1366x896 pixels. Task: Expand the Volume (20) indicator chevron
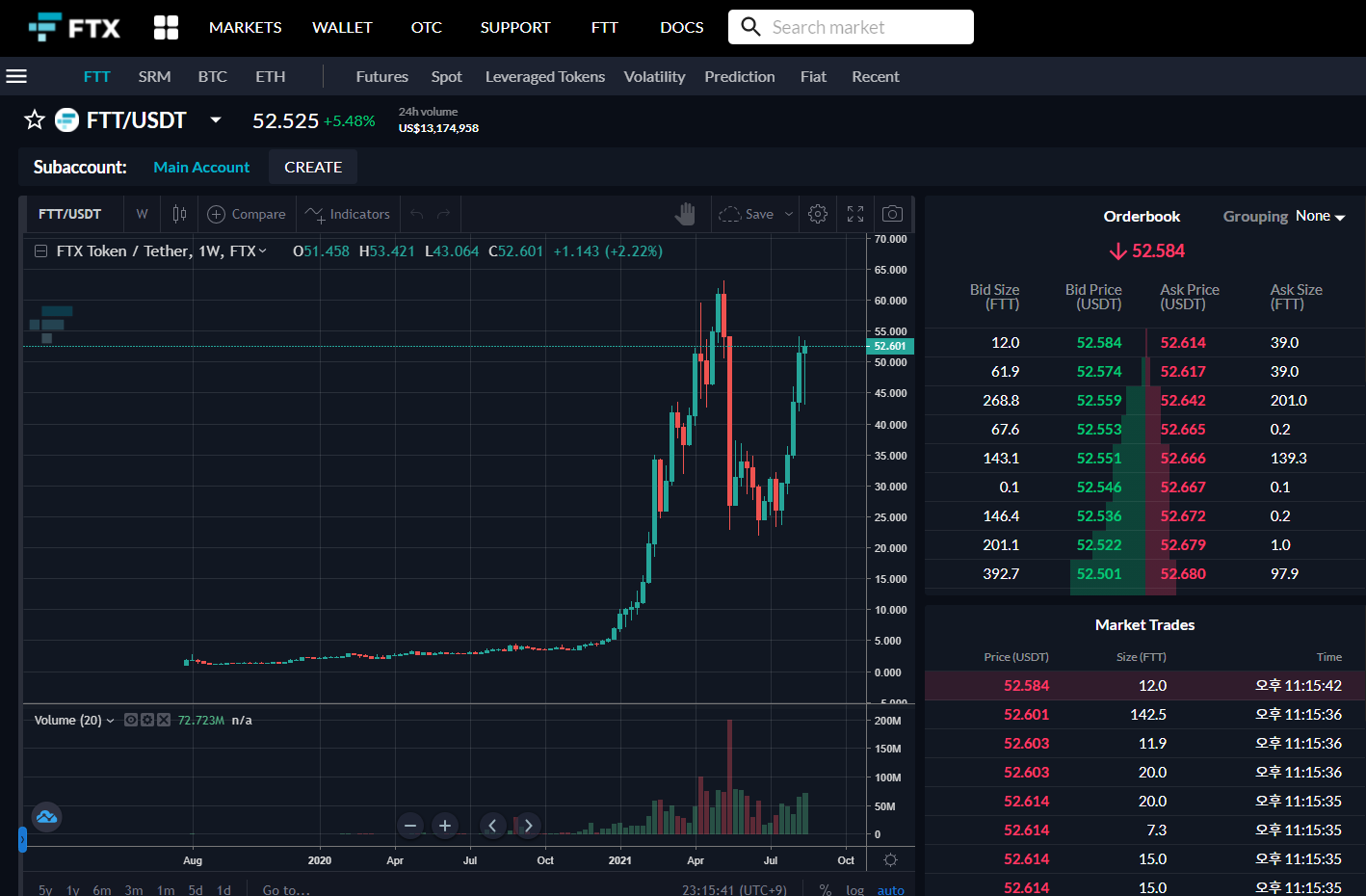110,721
